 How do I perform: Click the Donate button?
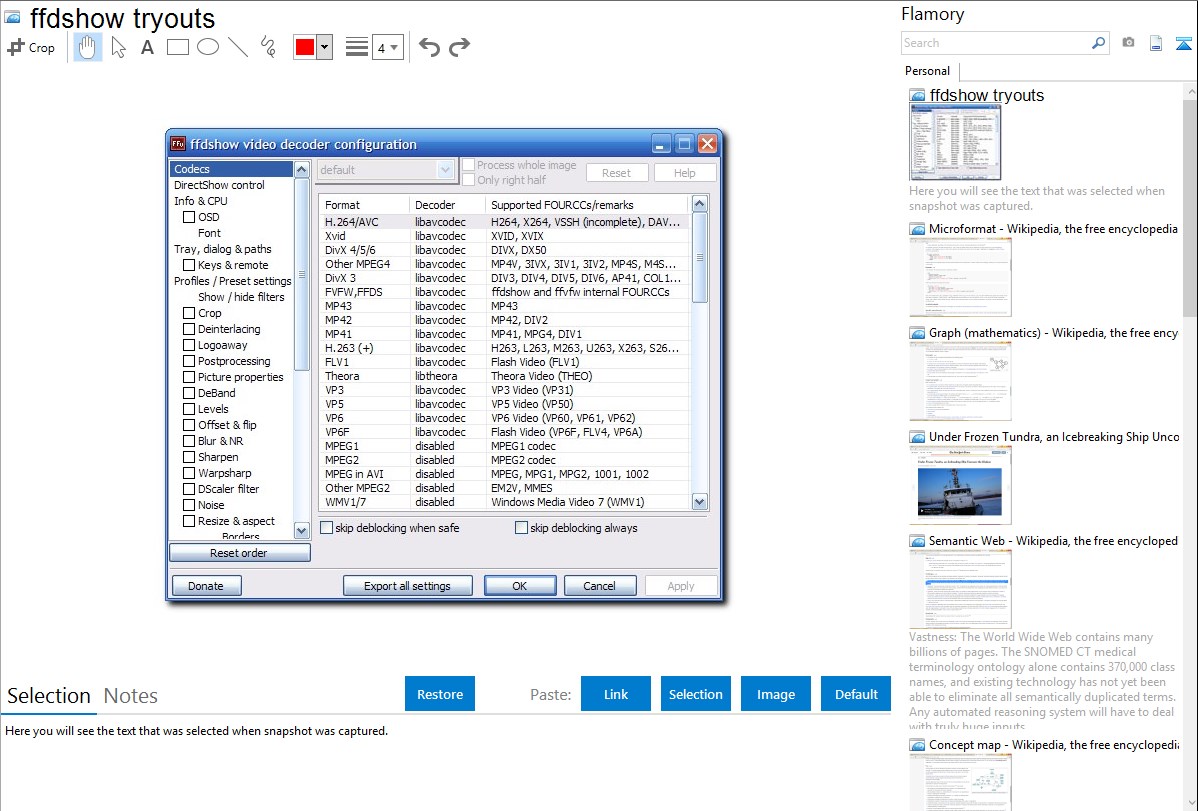pyautogui.click(x=206, y=586)
